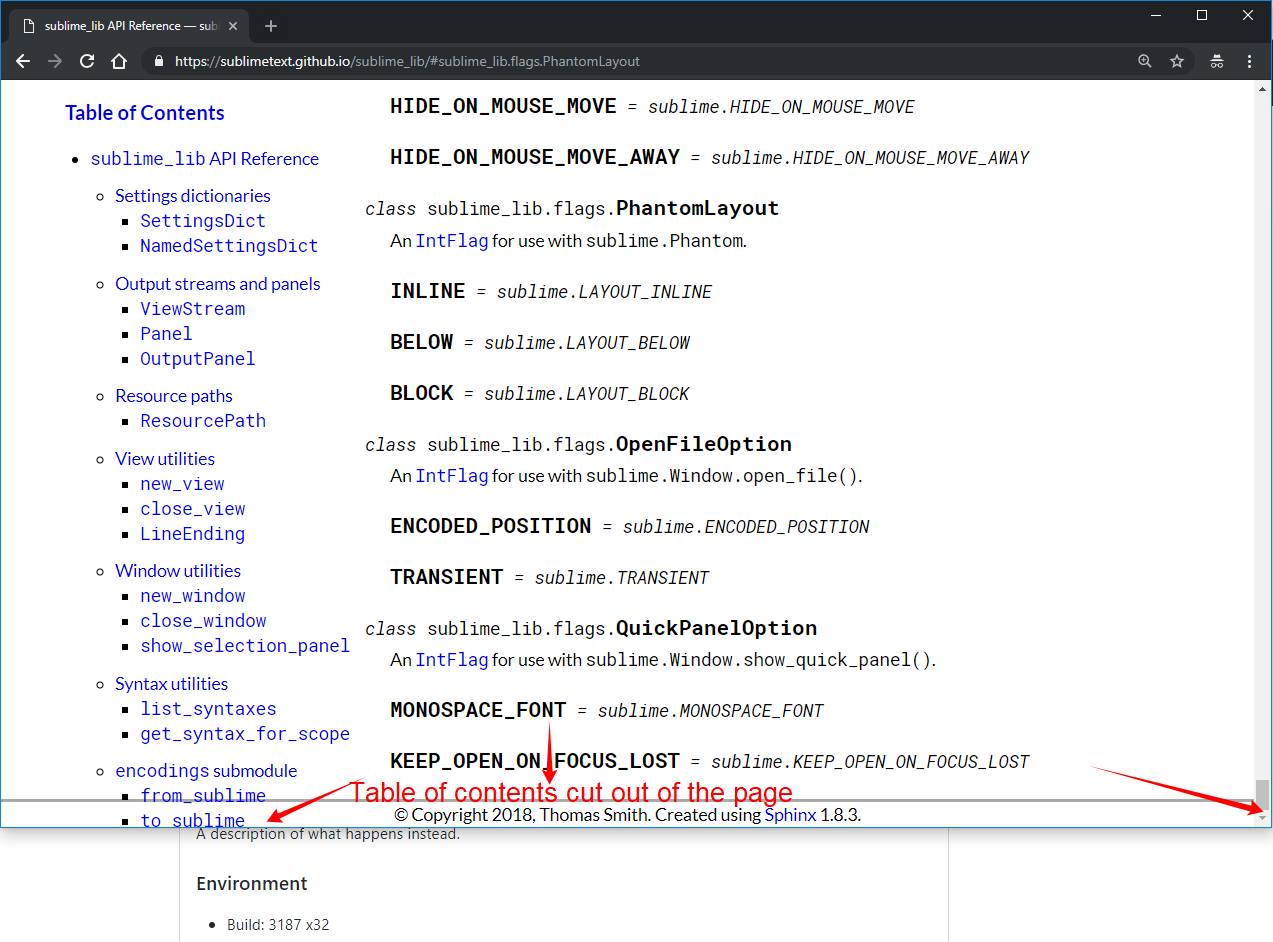Image resolution: width=1273 pixels, height=942 pixels.
Task: Jump to close_view entry
Action: pos(193,509)
